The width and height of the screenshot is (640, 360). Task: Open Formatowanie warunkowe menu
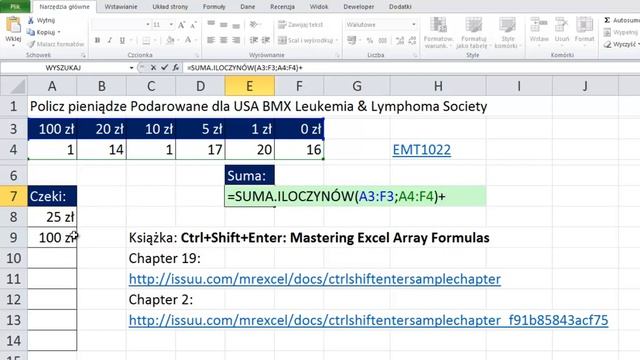tap(438, 33)
